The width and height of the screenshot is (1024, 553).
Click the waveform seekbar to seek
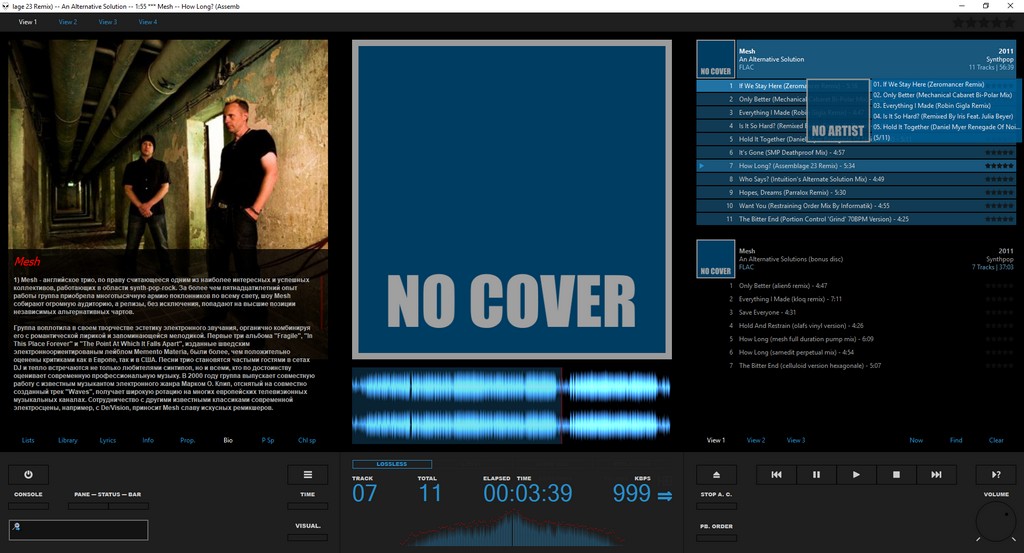click(511, 405)
